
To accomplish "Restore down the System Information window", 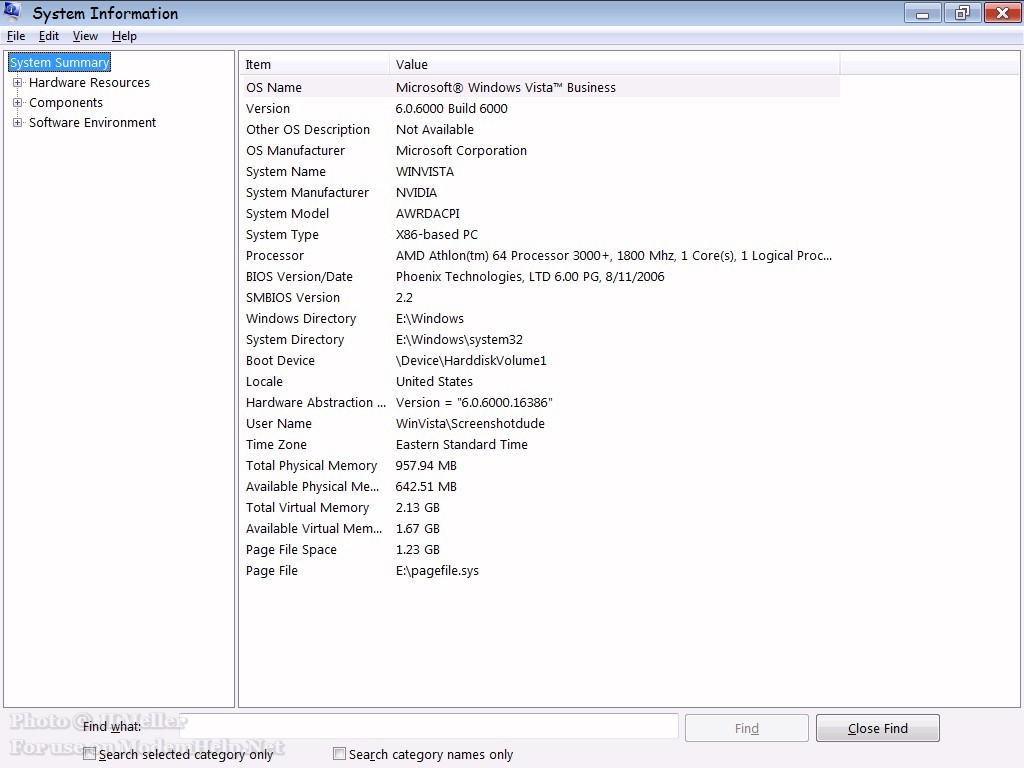I will pos(962,13).
